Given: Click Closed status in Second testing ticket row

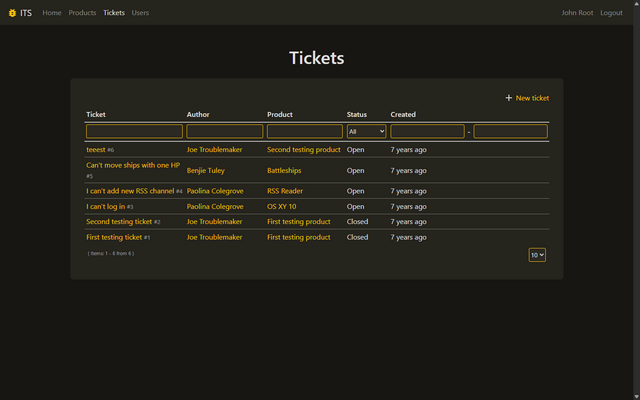Looking at the screenshot, I should (x=358, y=222).
